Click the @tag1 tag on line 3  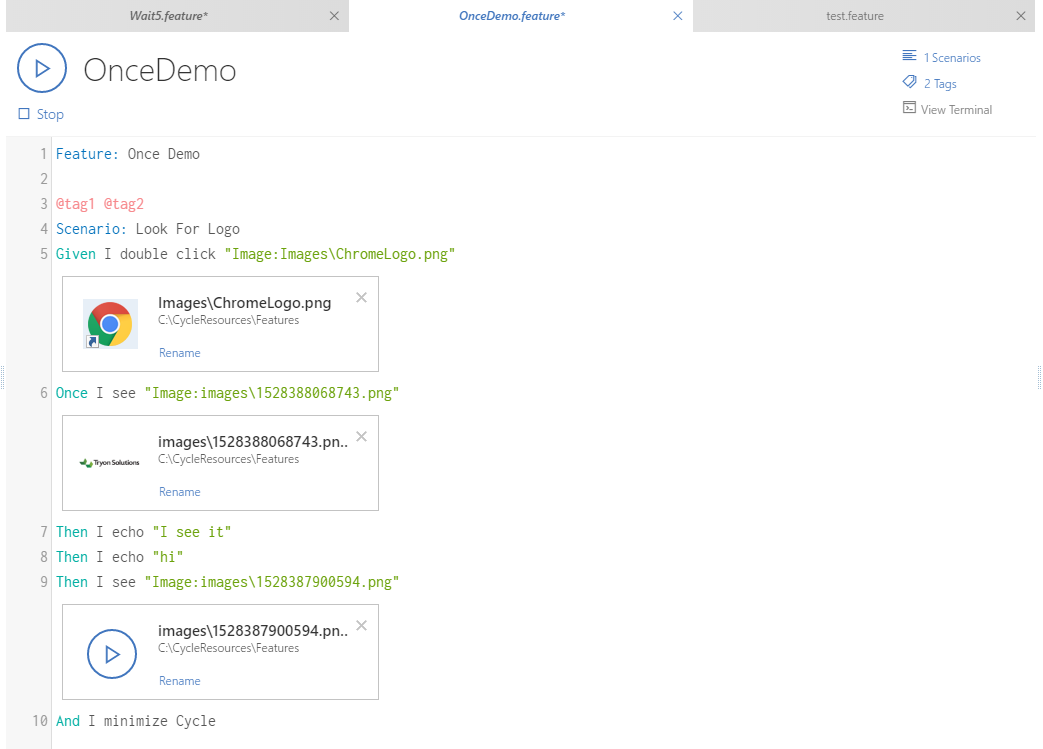[x=76, y=203]
